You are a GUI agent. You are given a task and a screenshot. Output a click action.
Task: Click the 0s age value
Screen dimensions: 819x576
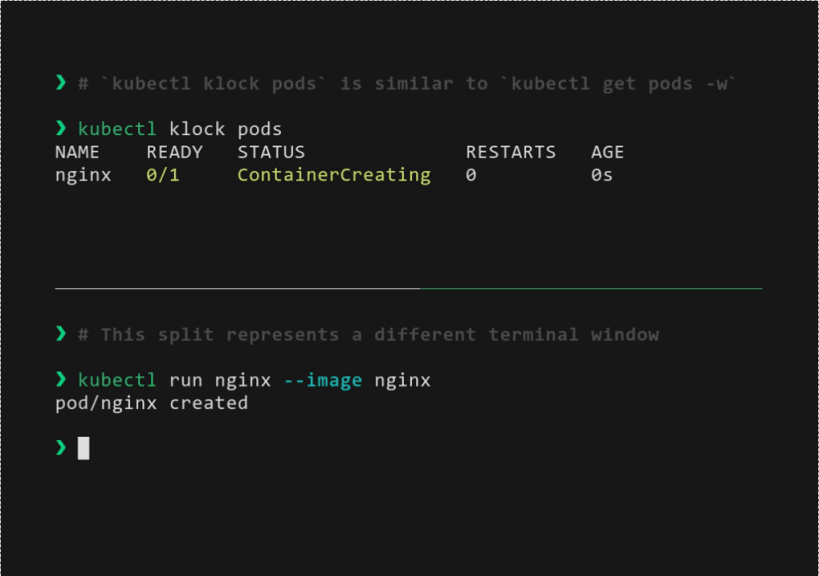[601, 175]
